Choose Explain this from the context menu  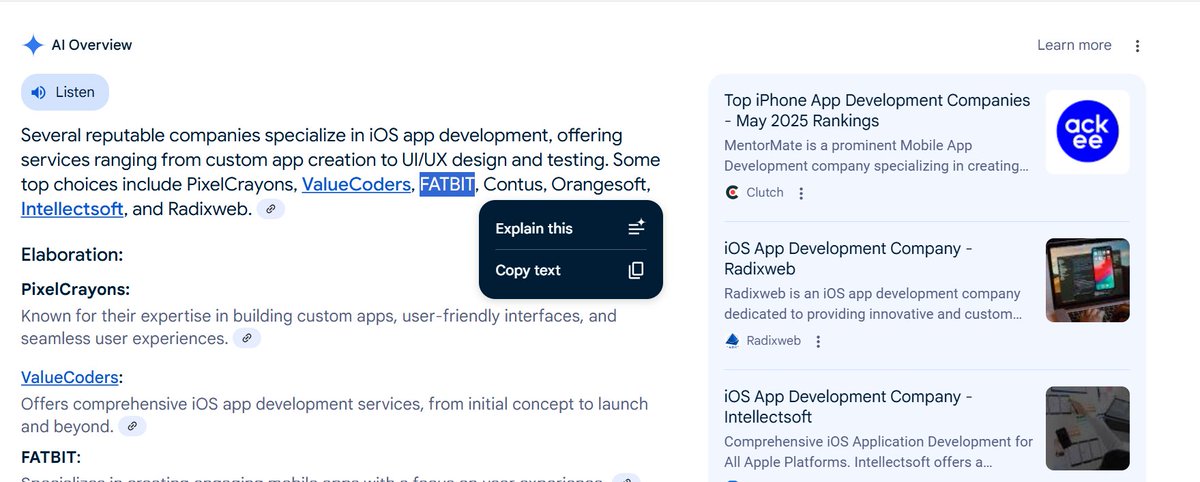click(x=571, y=228)
